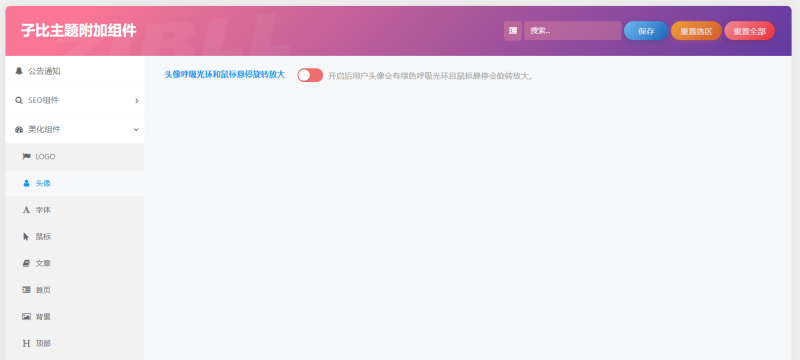
Task: Open the 公告通知 section
Action: point(74,71)
